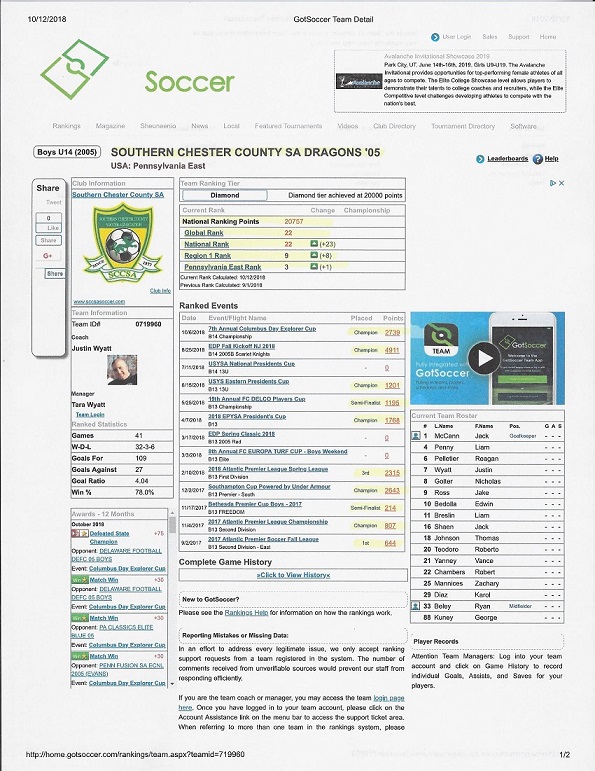
Task: Click the National Rank green up-arrow icon
Action: 314,244
